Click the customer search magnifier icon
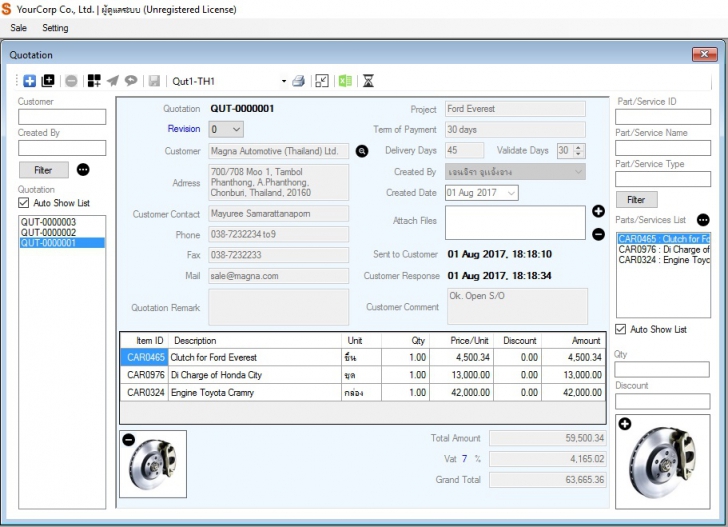This screenshot has height=527, width=728. [362, 151]
